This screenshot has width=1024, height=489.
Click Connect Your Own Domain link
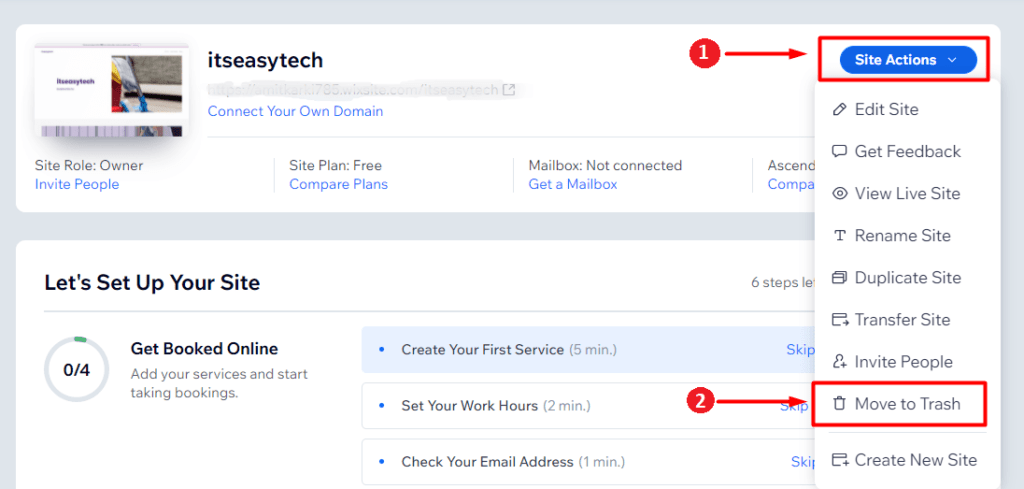click(x=295, y=111)
